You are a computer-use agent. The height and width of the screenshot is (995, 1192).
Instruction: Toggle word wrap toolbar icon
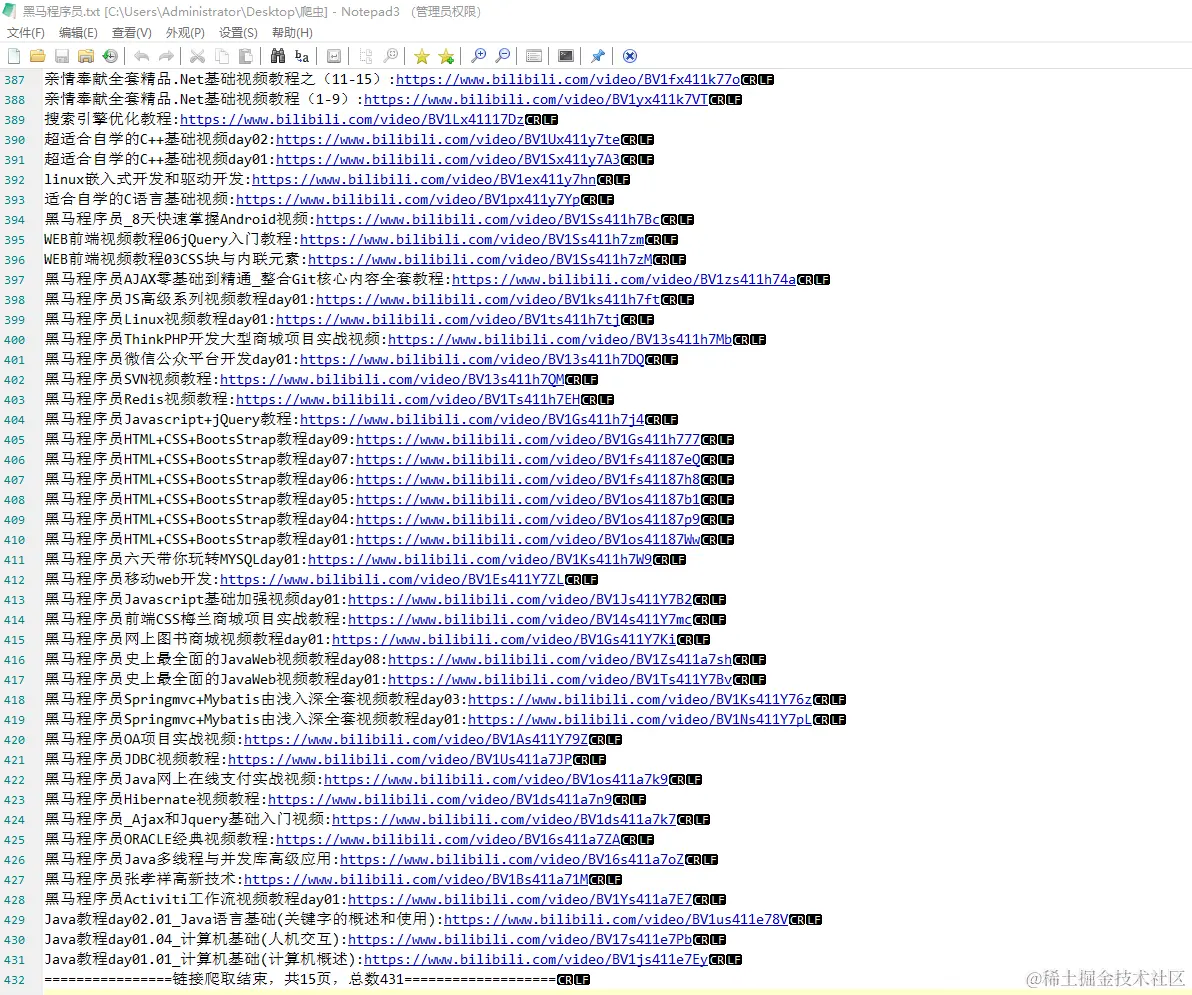coord(334,56)
